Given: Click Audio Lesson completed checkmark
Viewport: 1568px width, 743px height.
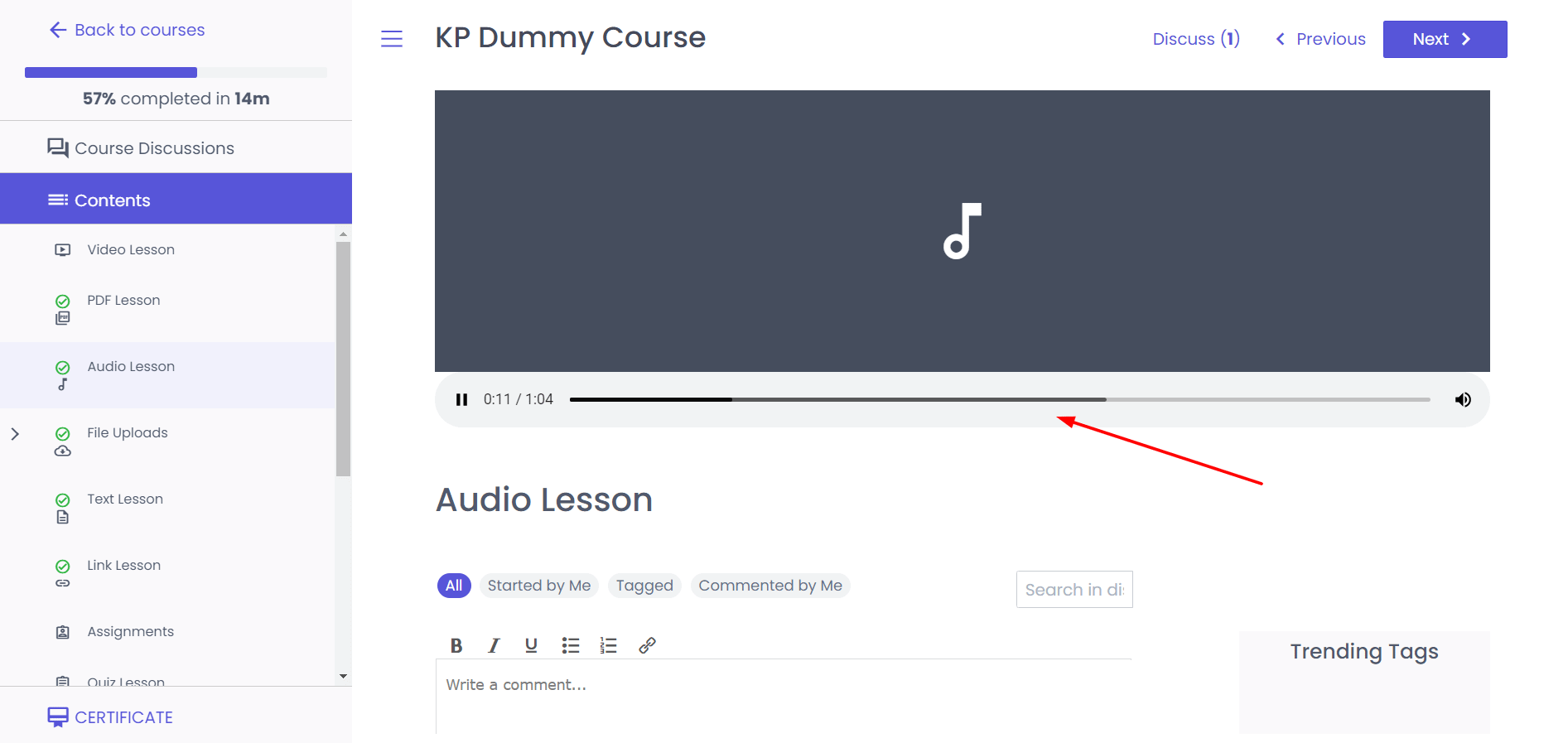Looking at the screenshot, I should tap(63, 368).
